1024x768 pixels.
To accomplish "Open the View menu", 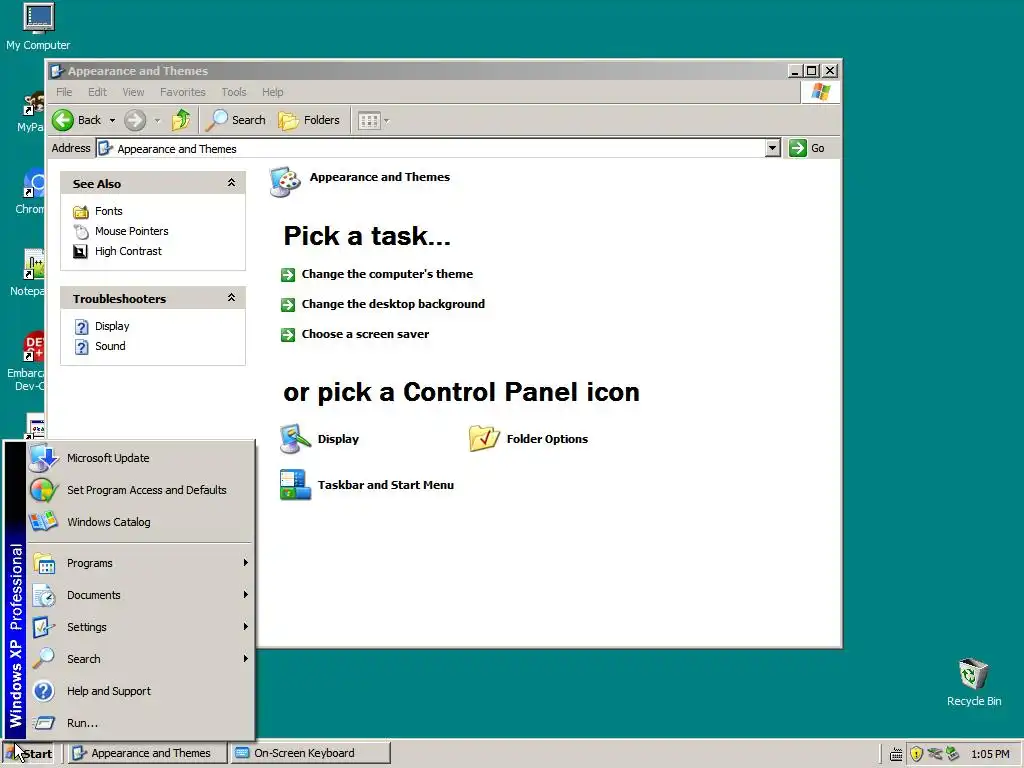I will pos(133,92).
